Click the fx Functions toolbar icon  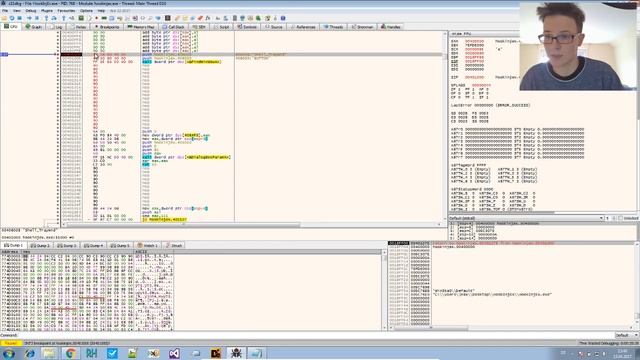click(208, 18)
